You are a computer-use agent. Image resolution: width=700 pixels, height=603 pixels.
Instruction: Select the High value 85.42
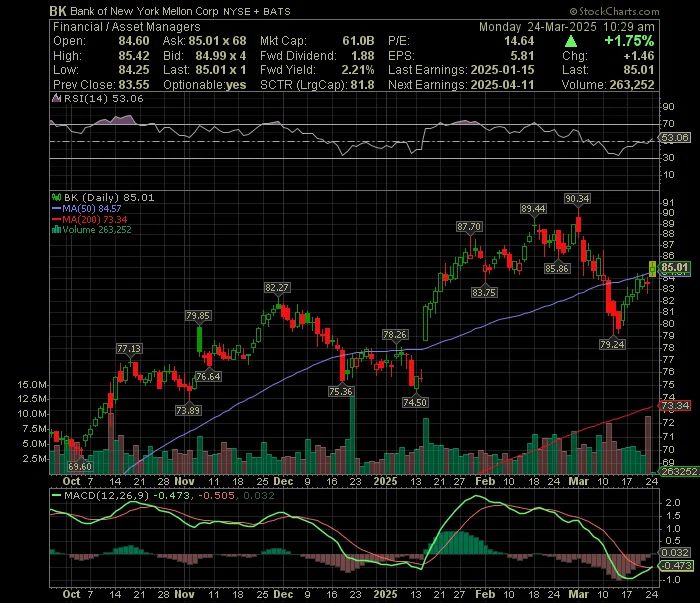pyautogui.click(x=134, y=56)
